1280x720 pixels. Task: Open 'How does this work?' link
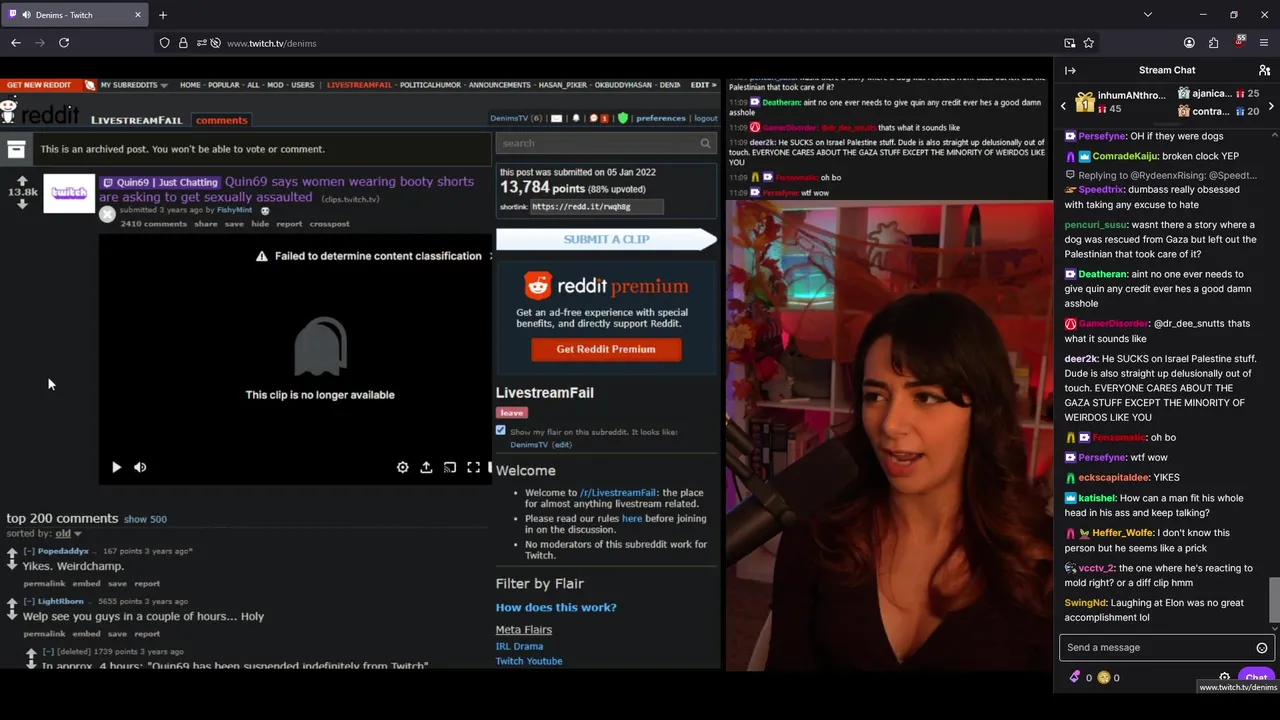[x=556, y=607]
